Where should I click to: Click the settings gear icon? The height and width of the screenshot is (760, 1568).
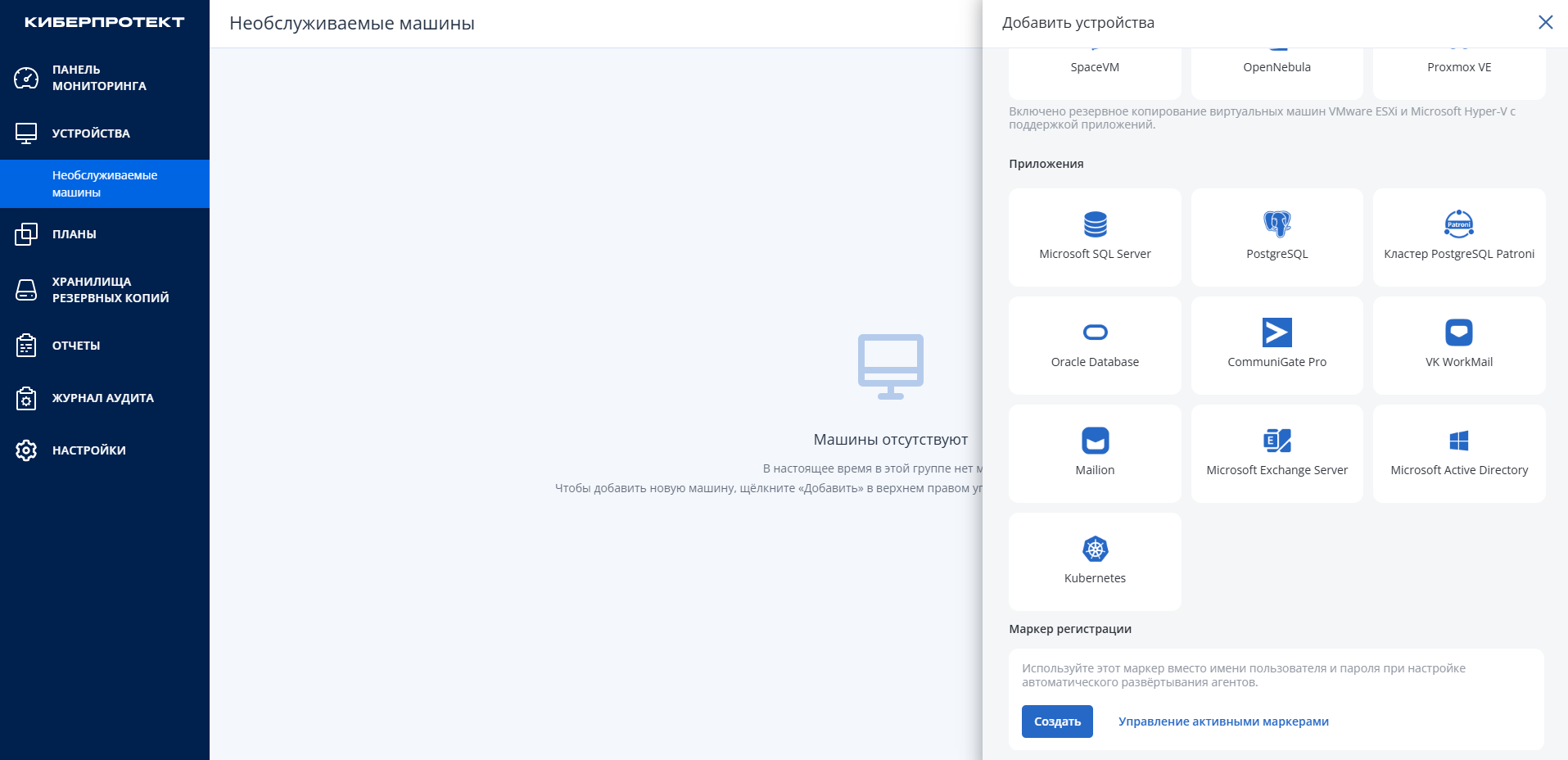click(26, 450)
